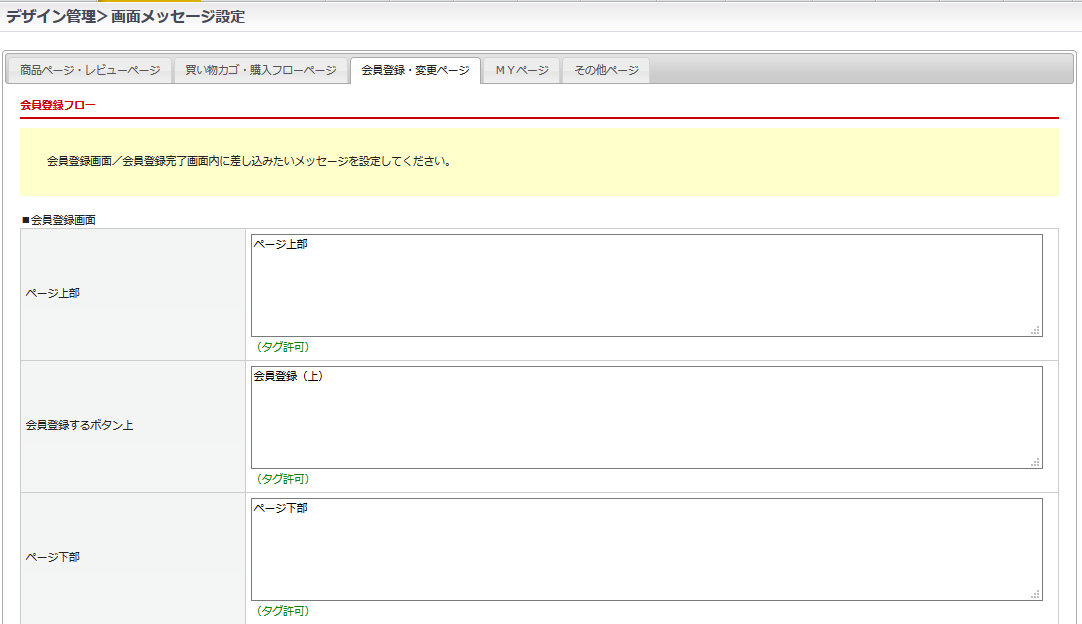
Task: Click resize grip of 会員登録するボタン上 textarea
Action: (1036, 462)
